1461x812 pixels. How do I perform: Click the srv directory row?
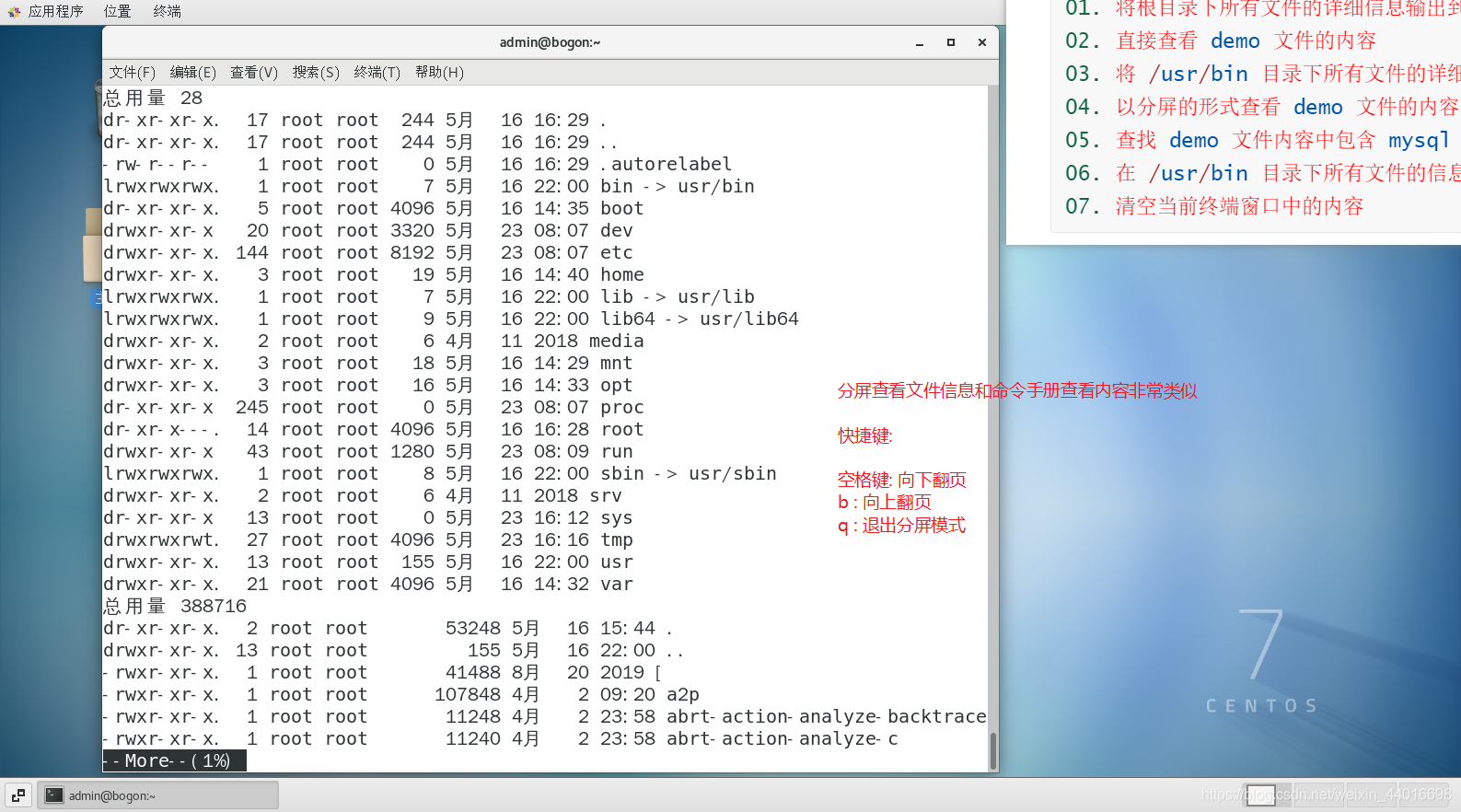[x=363, y=495]
